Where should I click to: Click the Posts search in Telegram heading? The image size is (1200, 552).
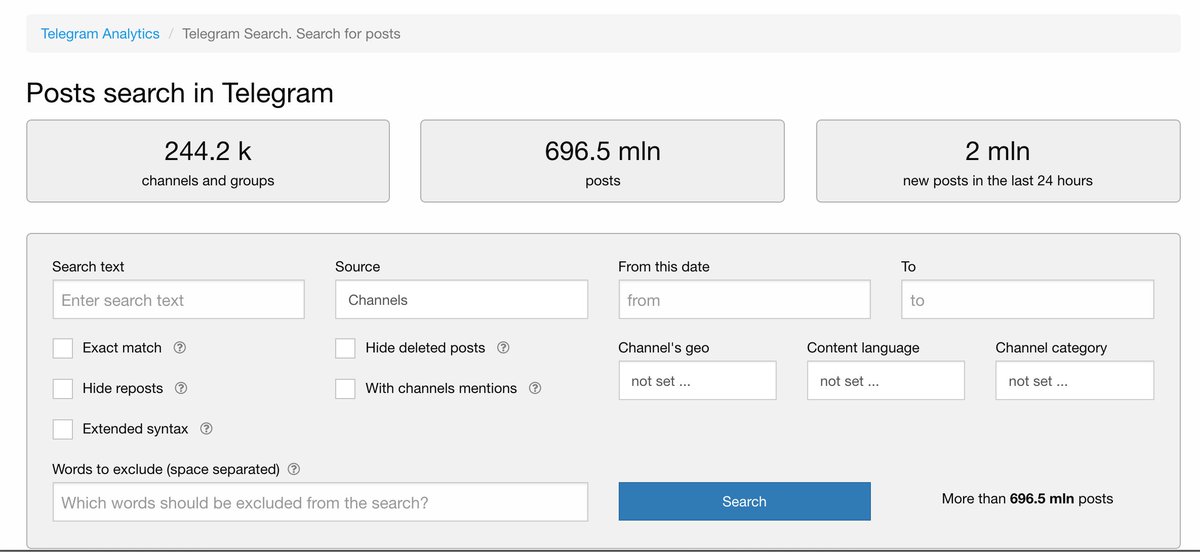pyautogui.click(x=180, y=93)
